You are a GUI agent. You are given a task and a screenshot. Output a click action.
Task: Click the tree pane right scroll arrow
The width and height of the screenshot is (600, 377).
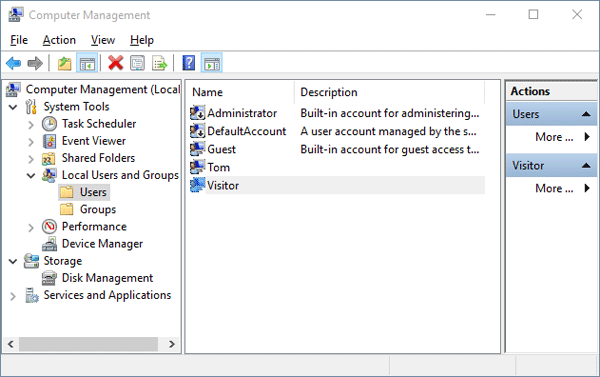172,344
